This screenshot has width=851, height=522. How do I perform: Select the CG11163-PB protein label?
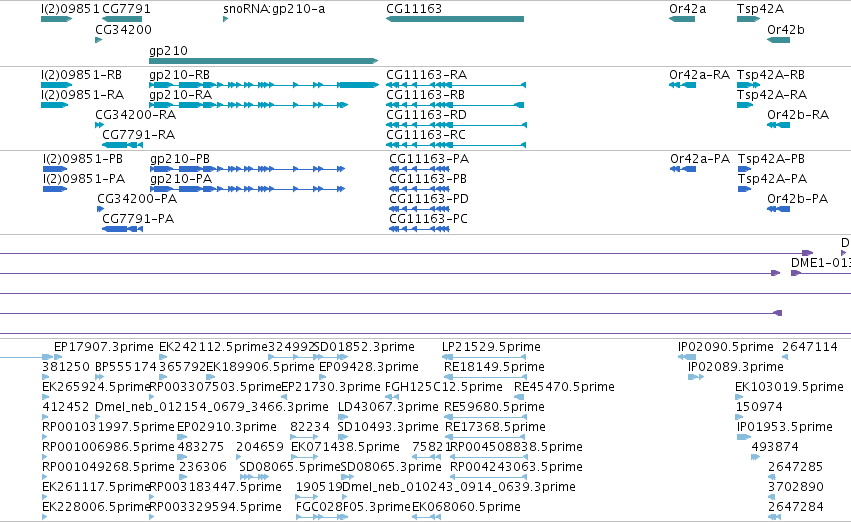[428, 179]
